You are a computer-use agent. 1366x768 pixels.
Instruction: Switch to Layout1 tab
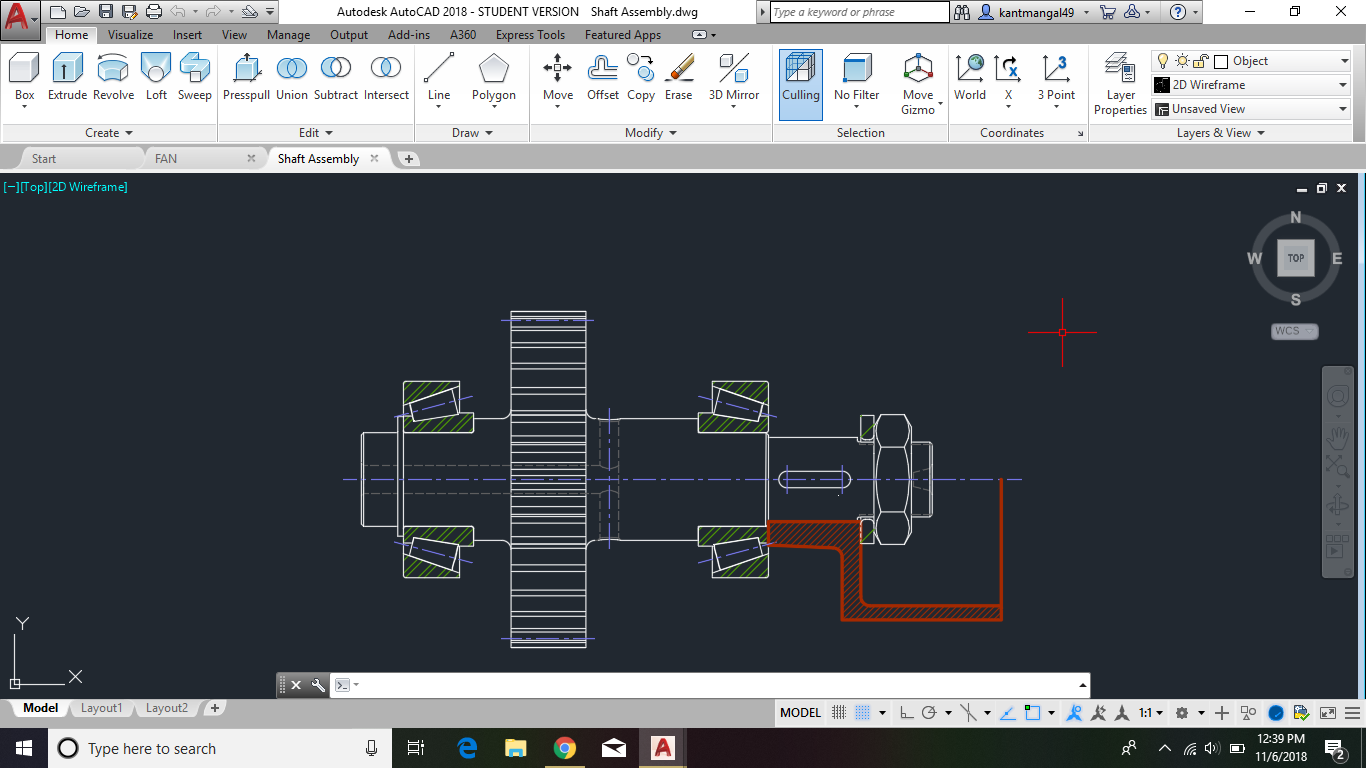(x=101, y=708)
